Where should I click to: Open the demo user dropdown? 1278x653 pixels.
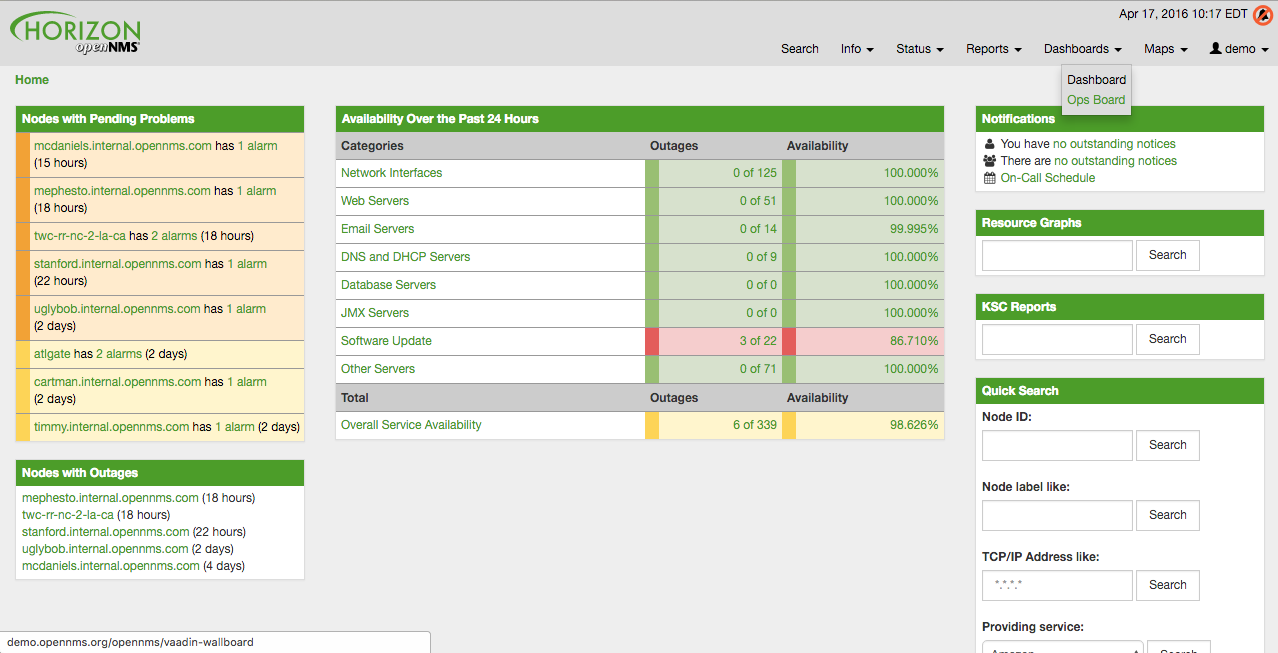click(1239, 49)
